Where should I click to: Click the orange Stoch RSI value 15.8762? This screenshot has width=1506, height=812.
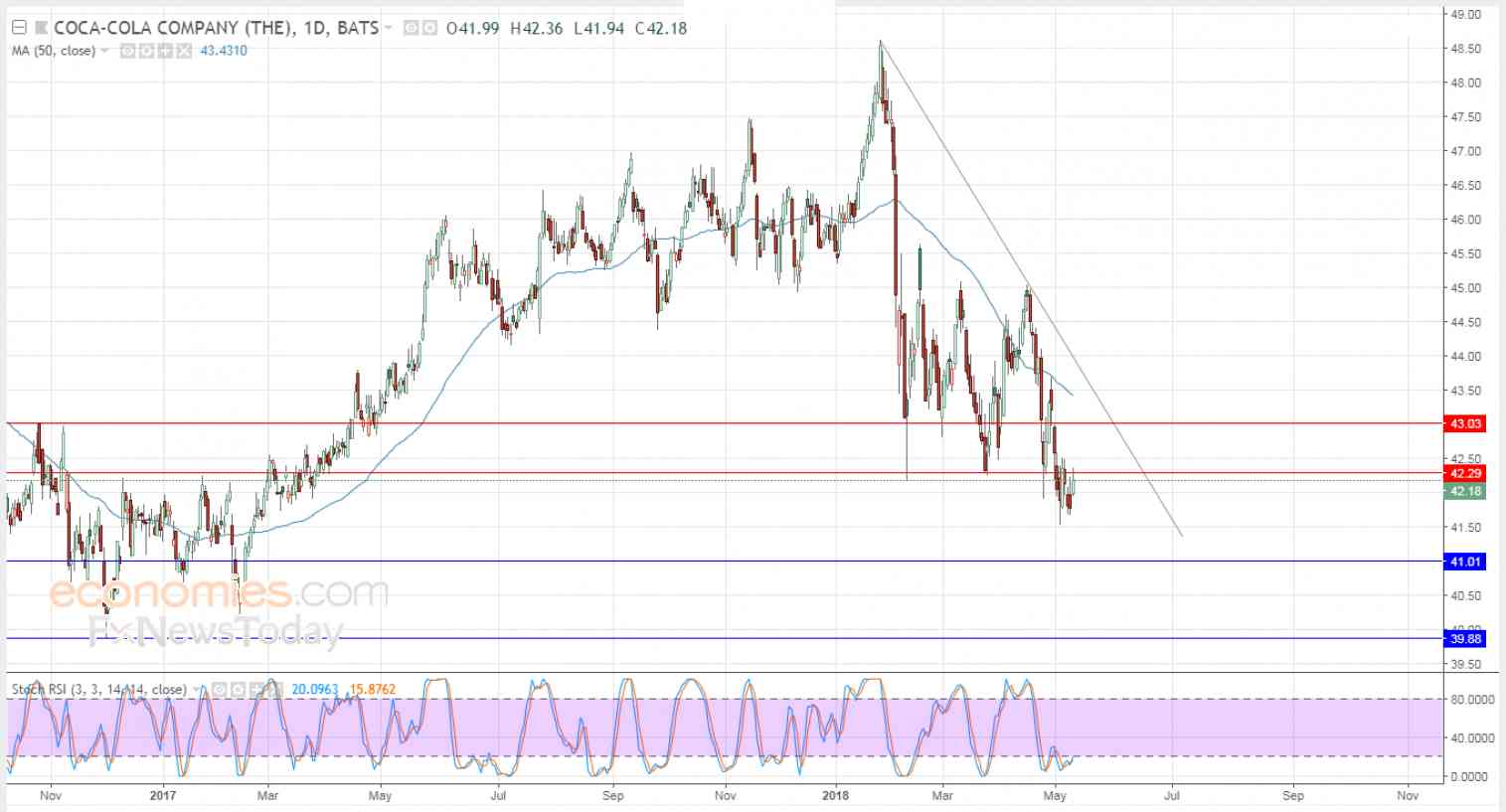tap(373, 689)
